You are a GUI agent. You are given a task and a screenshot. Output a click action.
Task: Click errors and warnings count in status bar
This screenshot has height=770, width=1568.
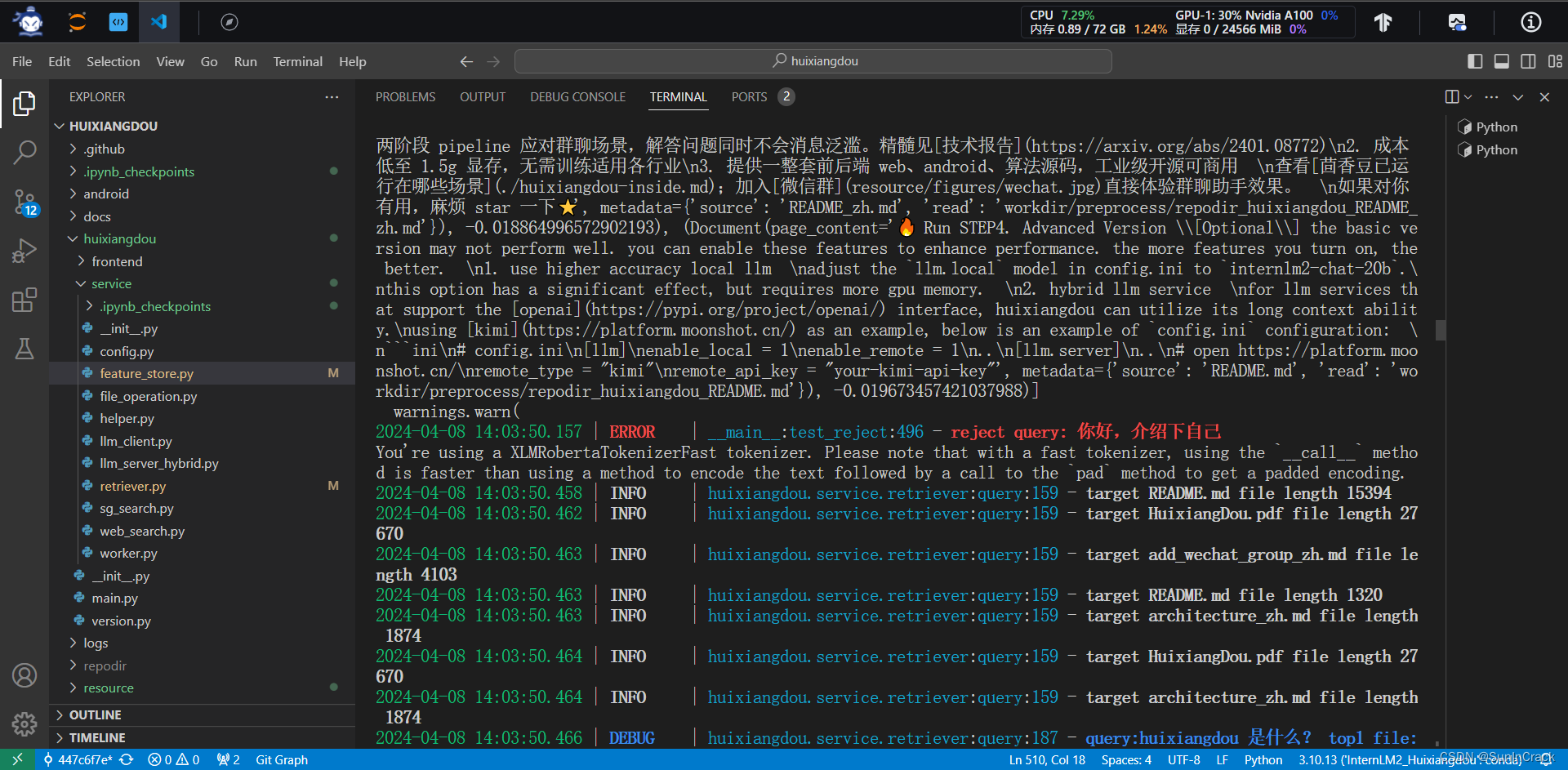coord(173,759)
